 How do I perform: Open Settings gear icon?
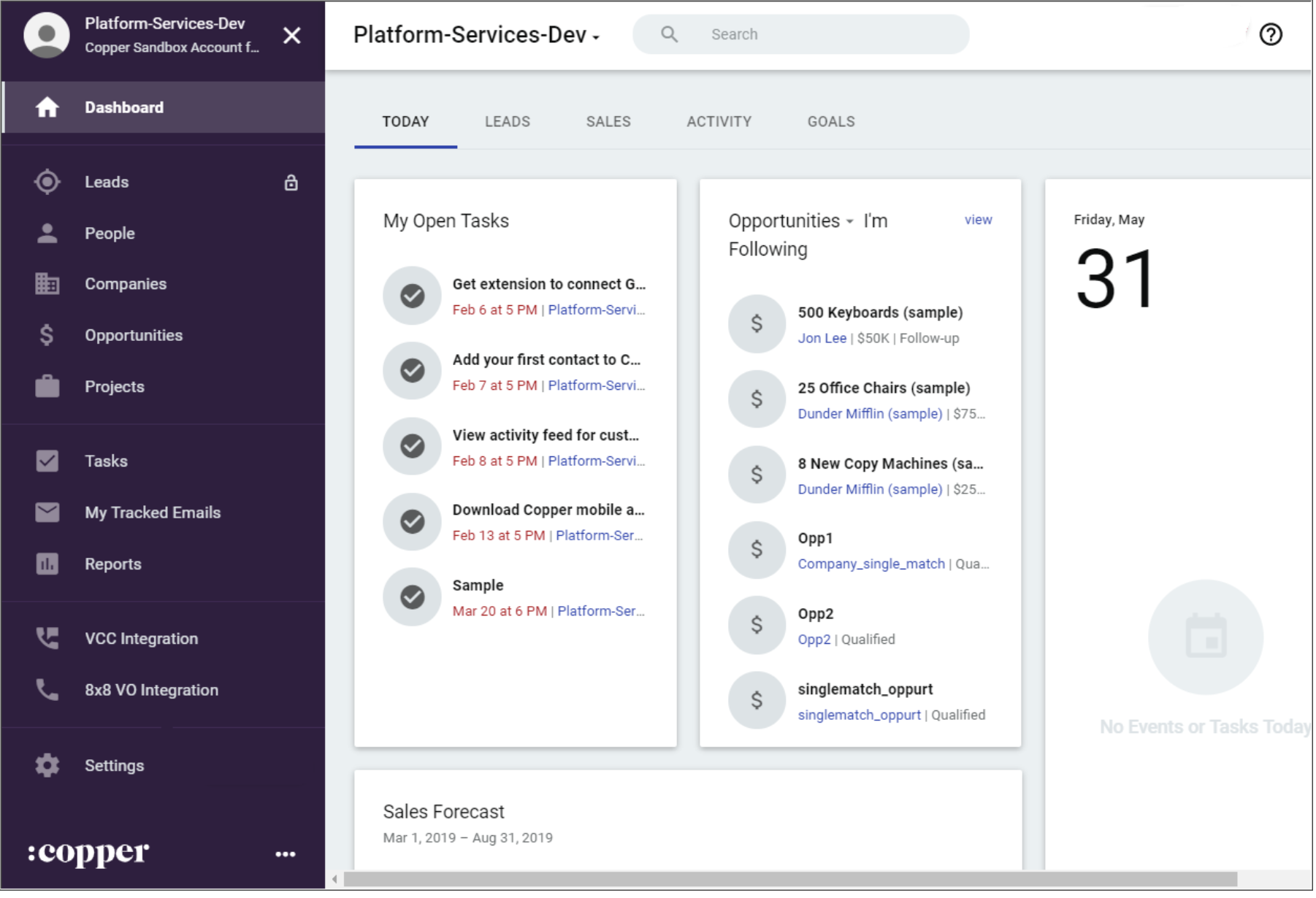pos(47,766)
